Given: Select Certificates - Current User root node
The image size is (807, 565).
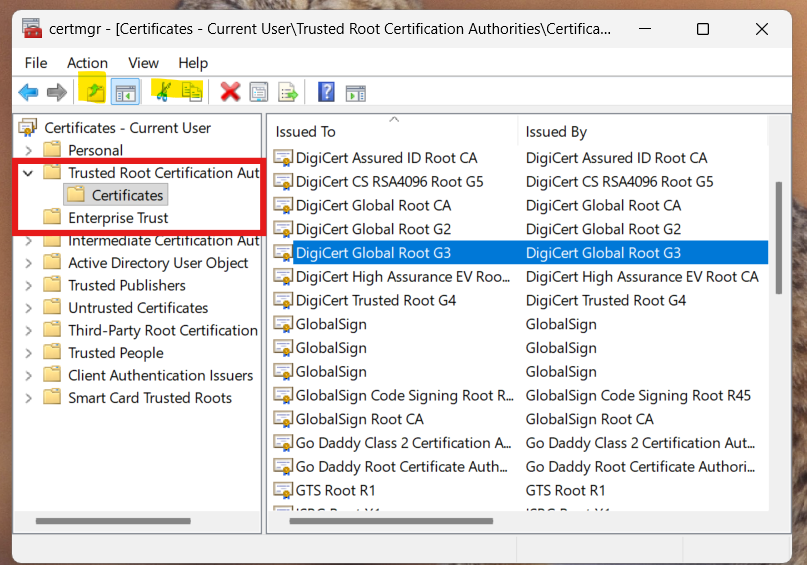Looking at the screenshot, I should 127,127.
